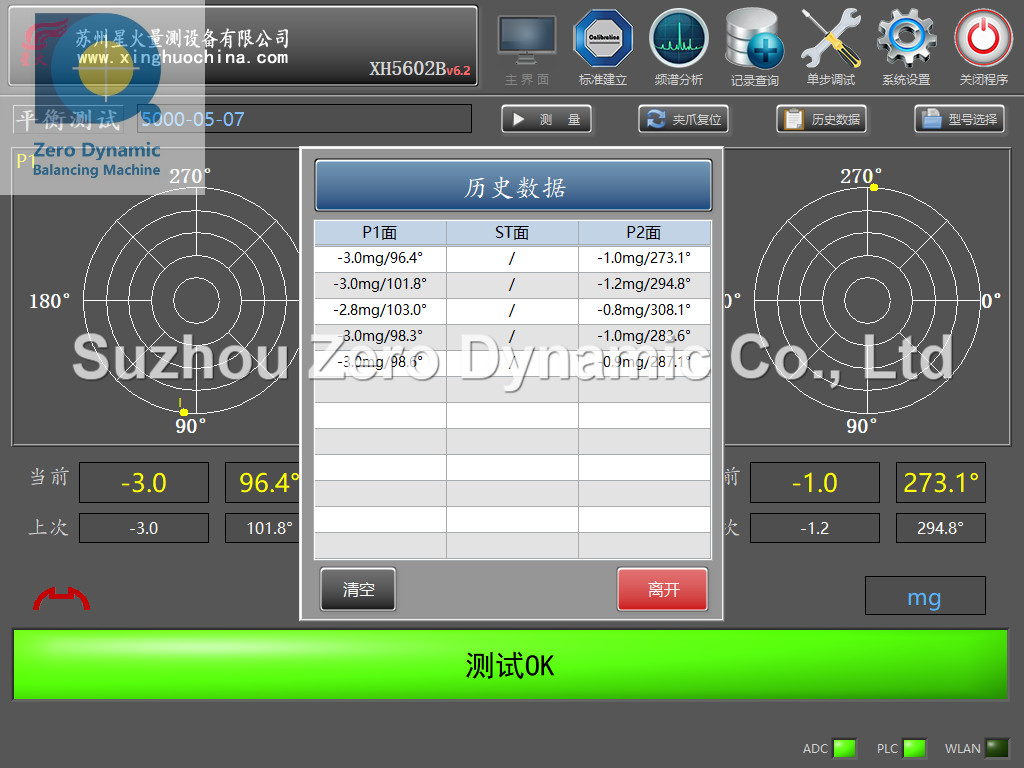Click the 清空 clear button

click(x=358, y=590)
